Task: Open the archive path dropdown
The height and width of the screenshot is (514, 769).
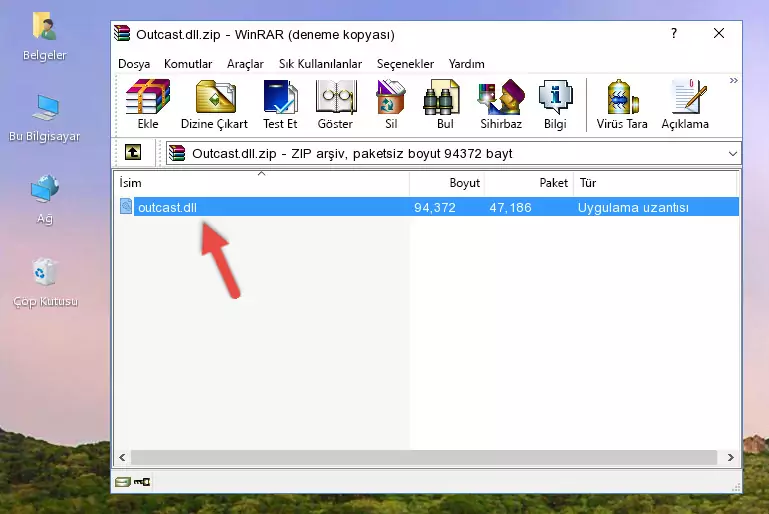Action: [x=733, y=154]
